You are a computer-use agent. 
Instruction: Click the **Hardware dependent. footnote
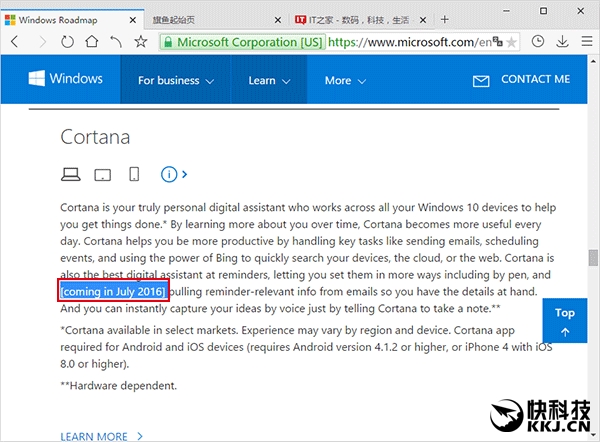[x=119, y=386]
